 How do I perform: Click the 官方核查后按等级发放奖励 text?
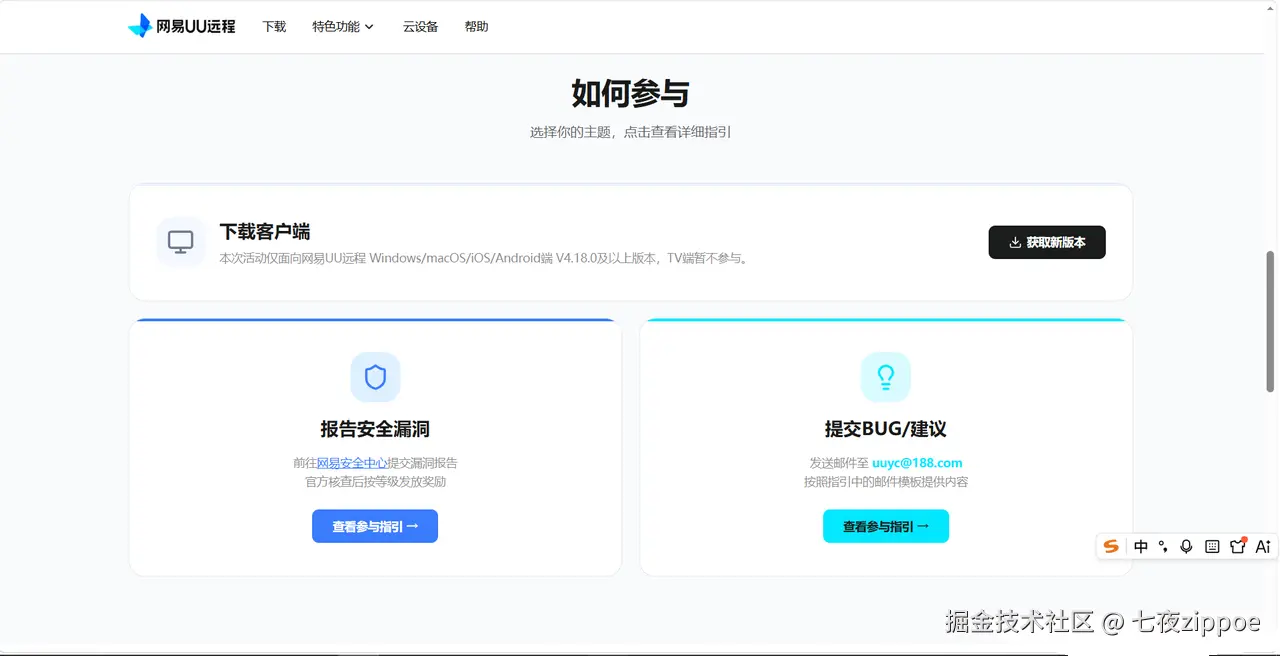coord(375,482)
